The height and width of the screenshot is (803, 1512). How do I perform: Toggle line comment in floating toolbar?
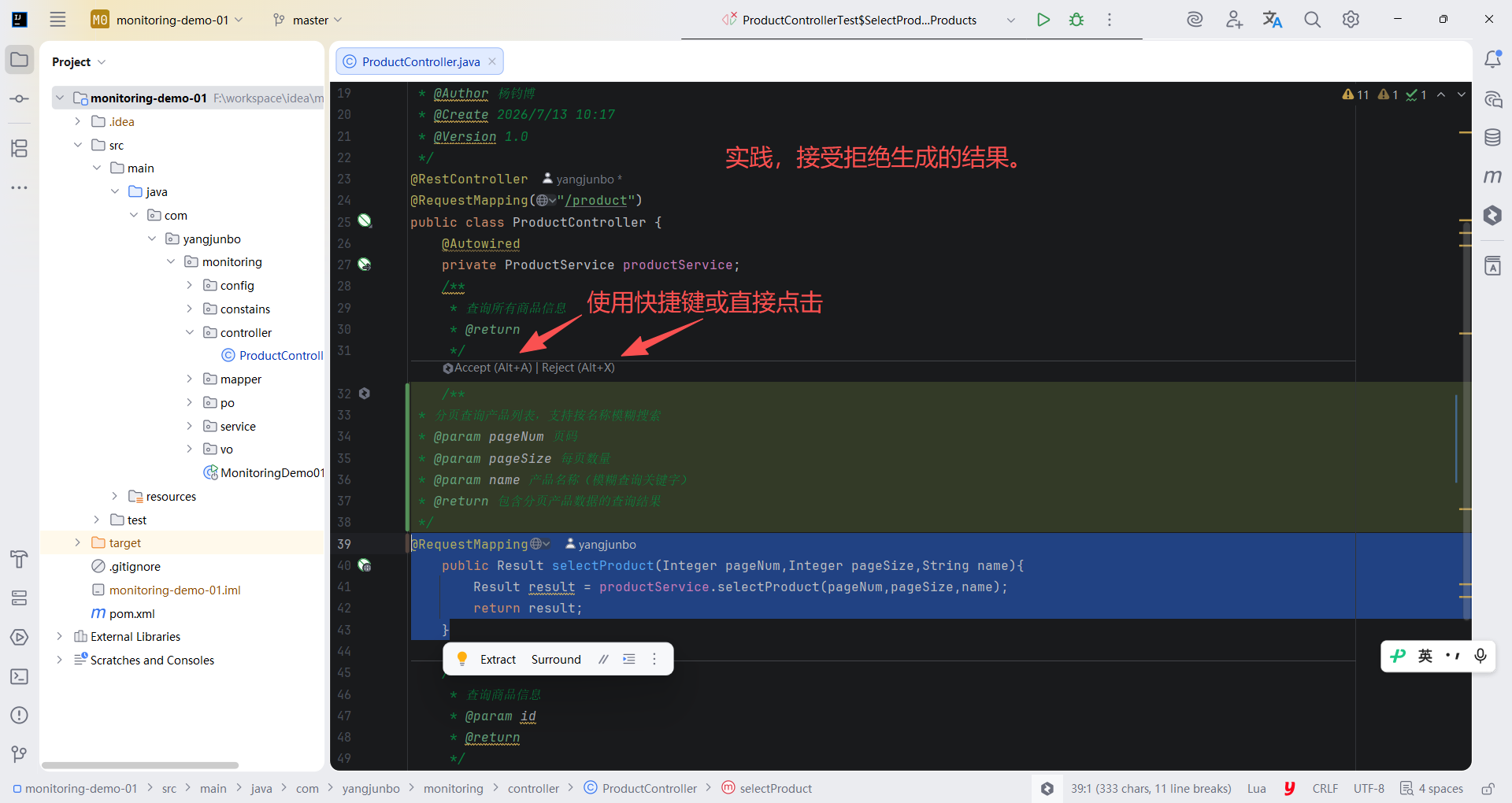[x=603, y=659]
